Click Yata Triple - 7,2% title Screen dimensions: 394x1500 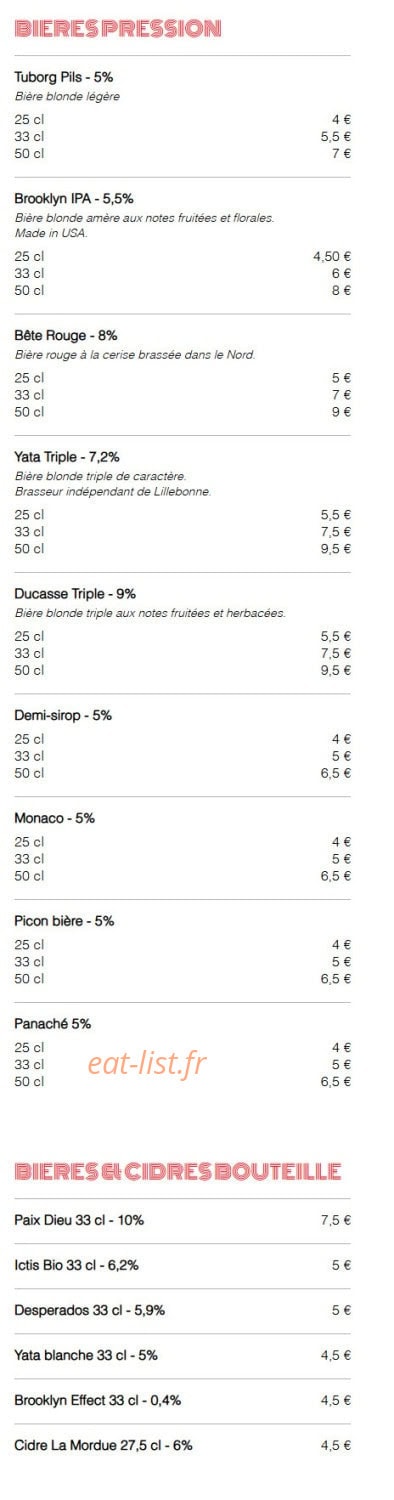tap(66, 457)
